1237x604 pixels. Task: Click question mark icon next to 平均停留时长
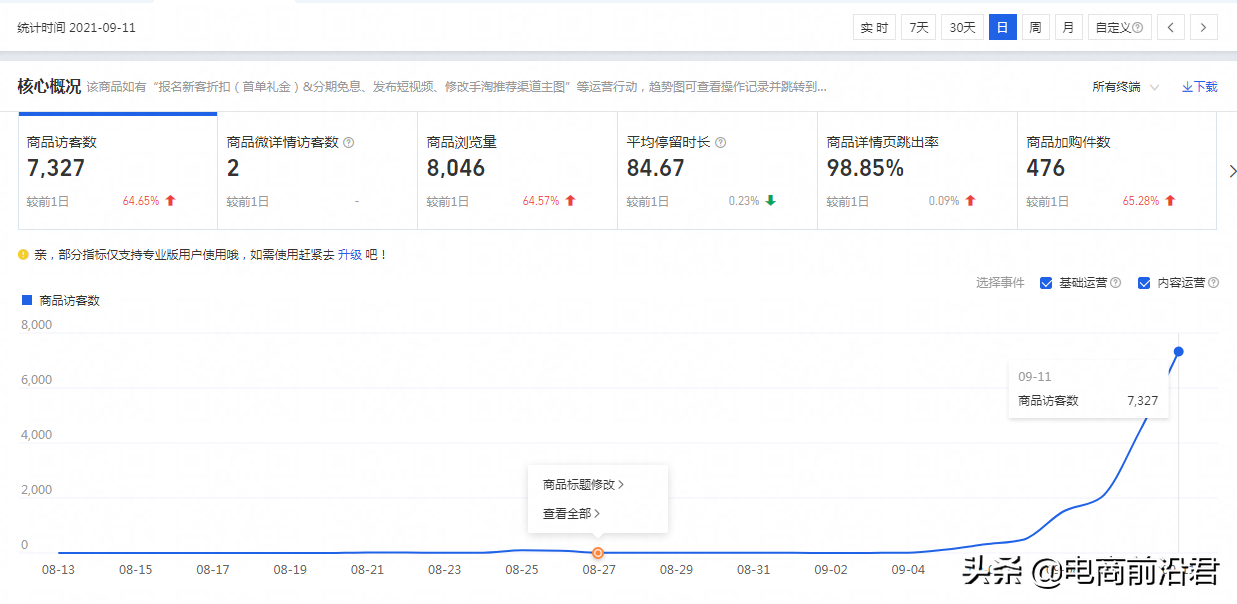click(720, 141)
